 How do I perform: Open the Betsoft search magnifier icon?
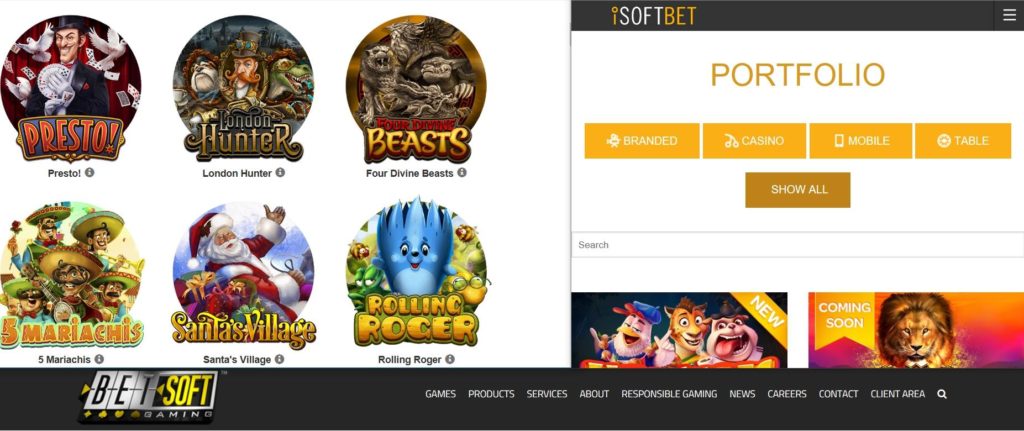pos(942,394)
